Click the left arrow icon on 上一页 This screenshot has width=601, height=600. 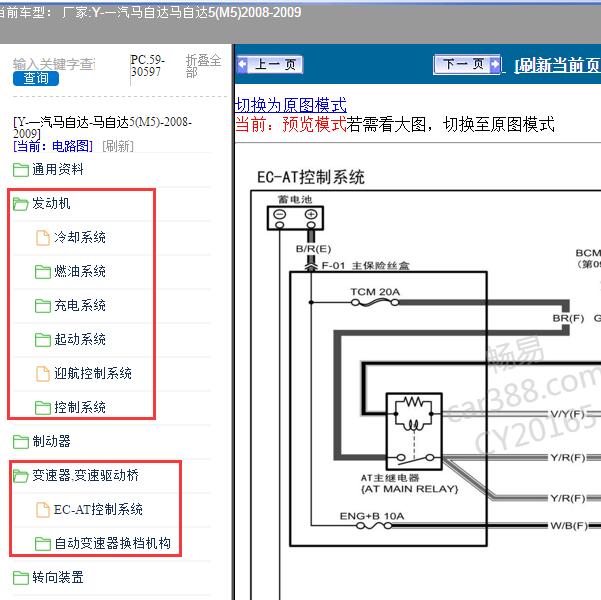pyautogui.click(x=243, y=64)
